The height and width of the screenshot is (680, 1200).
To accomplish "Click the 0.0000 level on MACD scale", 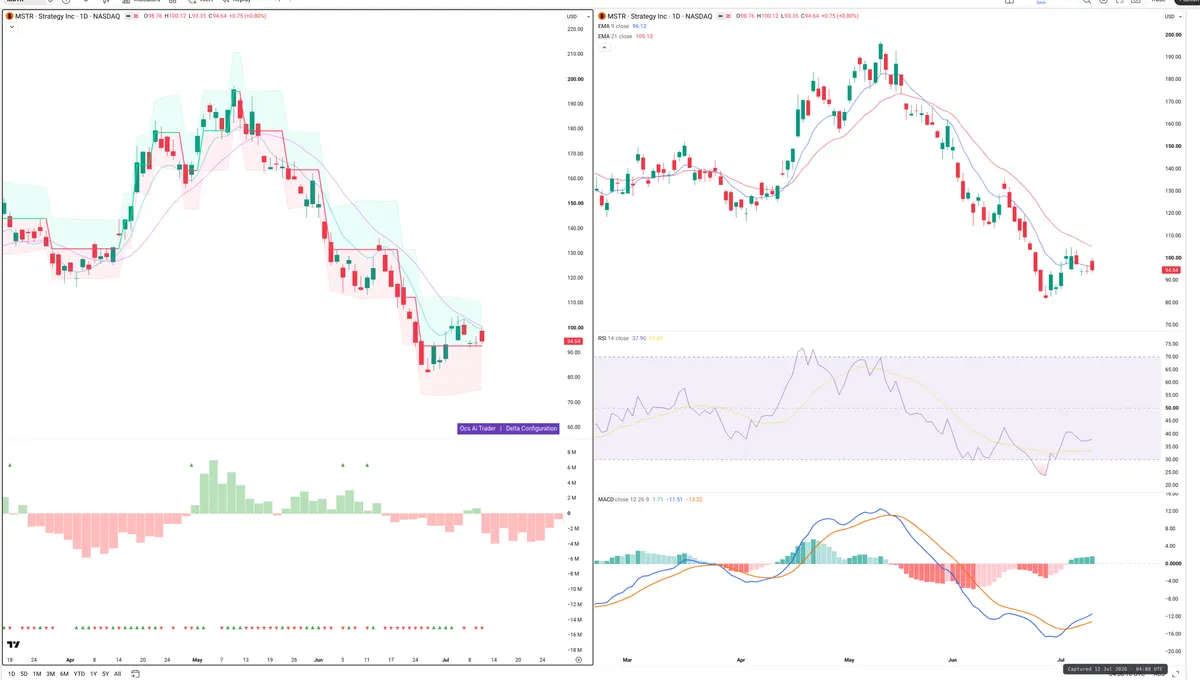I will pyautogui.click(x=1172, y=563).
